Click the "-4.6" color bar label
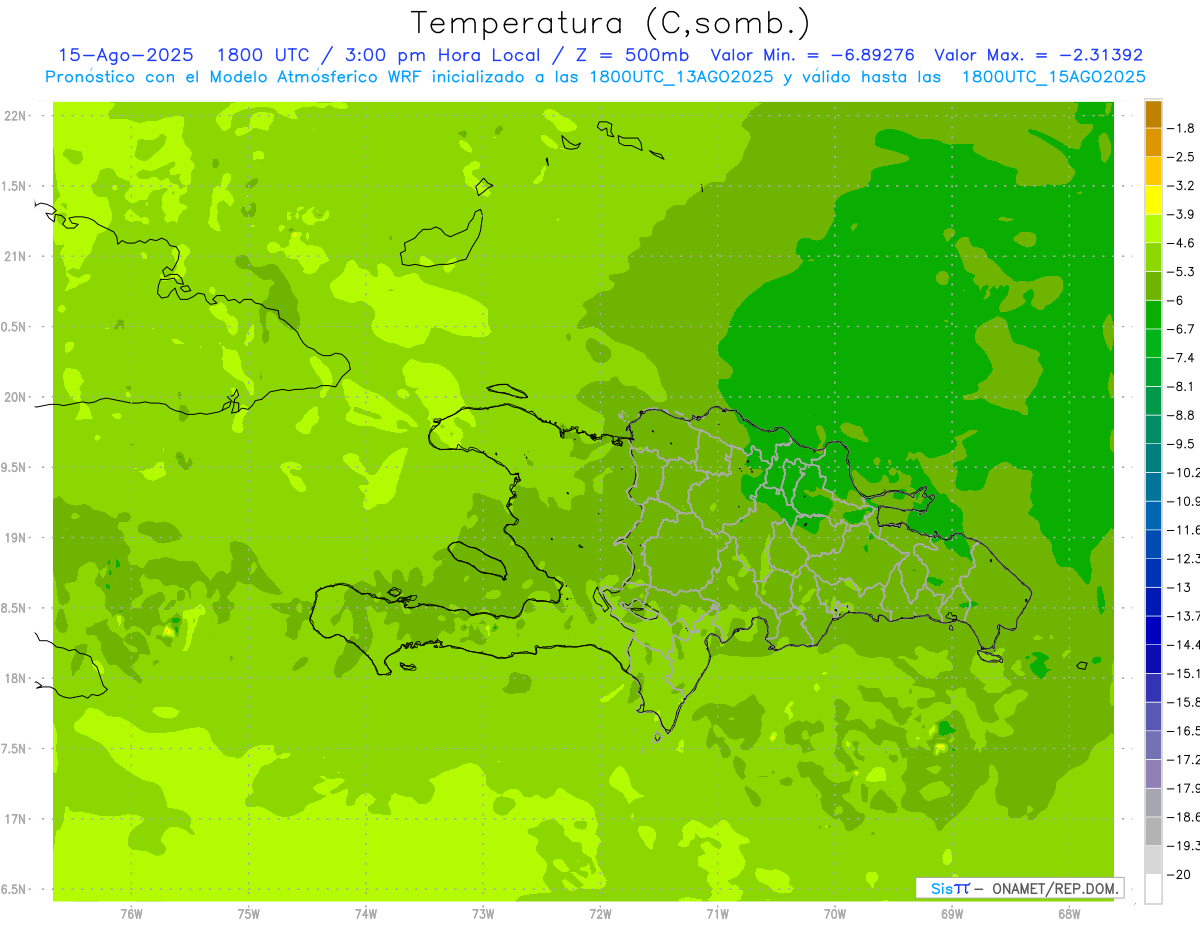Image resolution: width=1200 pixels, height=927 pixels. click(x=1182, y=243)
